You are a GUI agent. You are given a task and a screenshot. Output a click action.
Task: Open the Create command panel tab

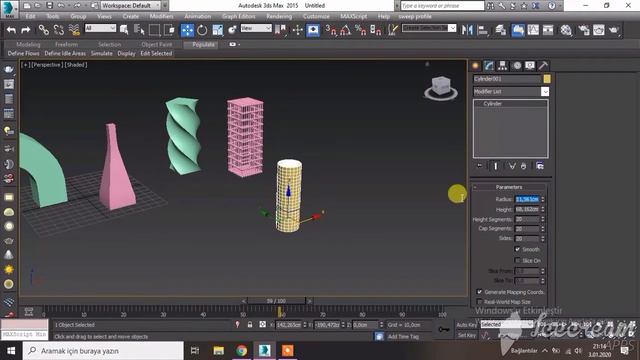476,66
